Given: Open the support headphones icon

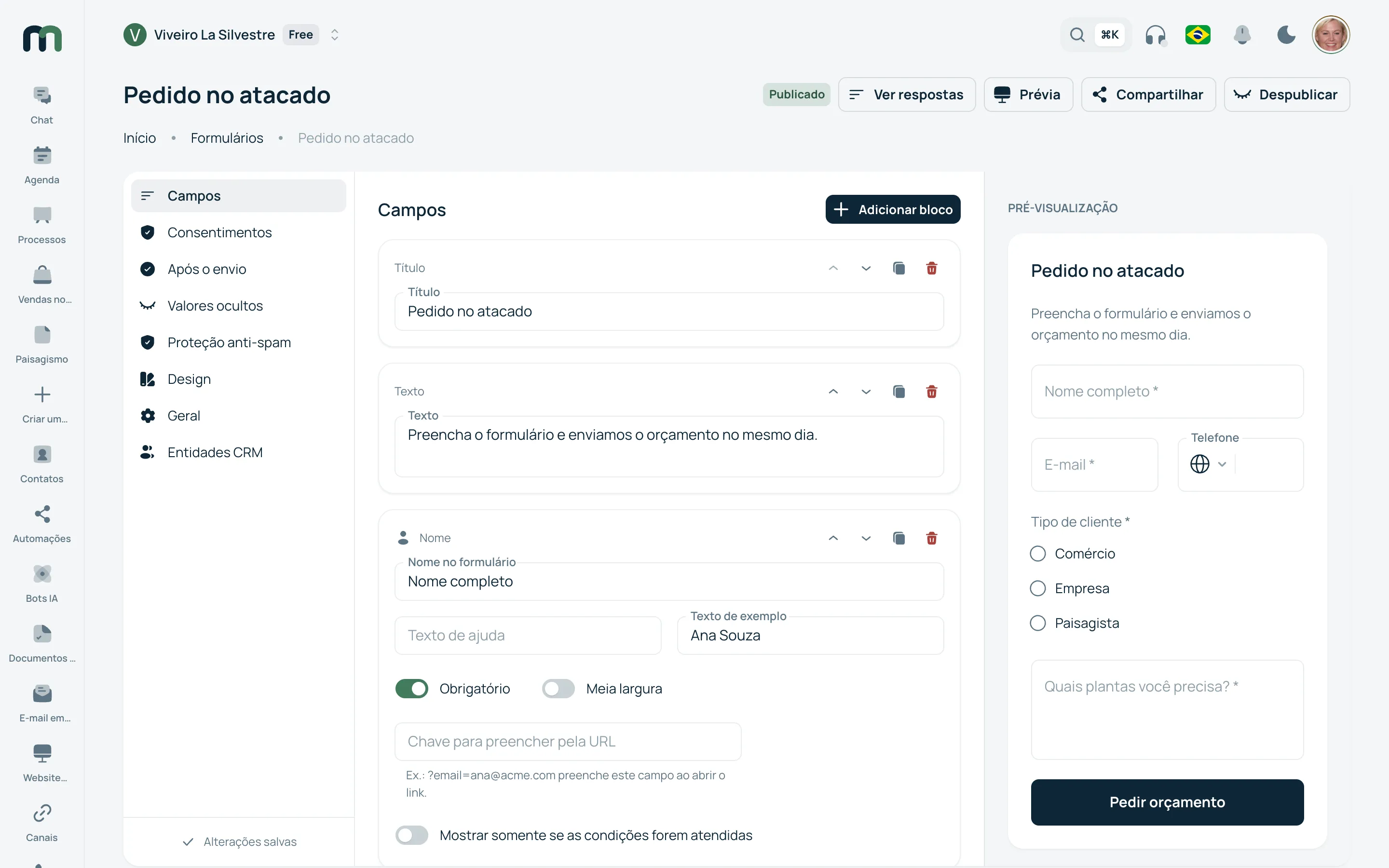Looking at the screenshot, I should [x=1155, y=35].
